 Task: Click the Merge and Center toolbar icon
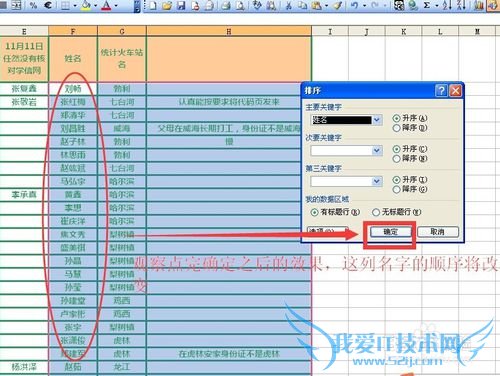coord(16,5)
